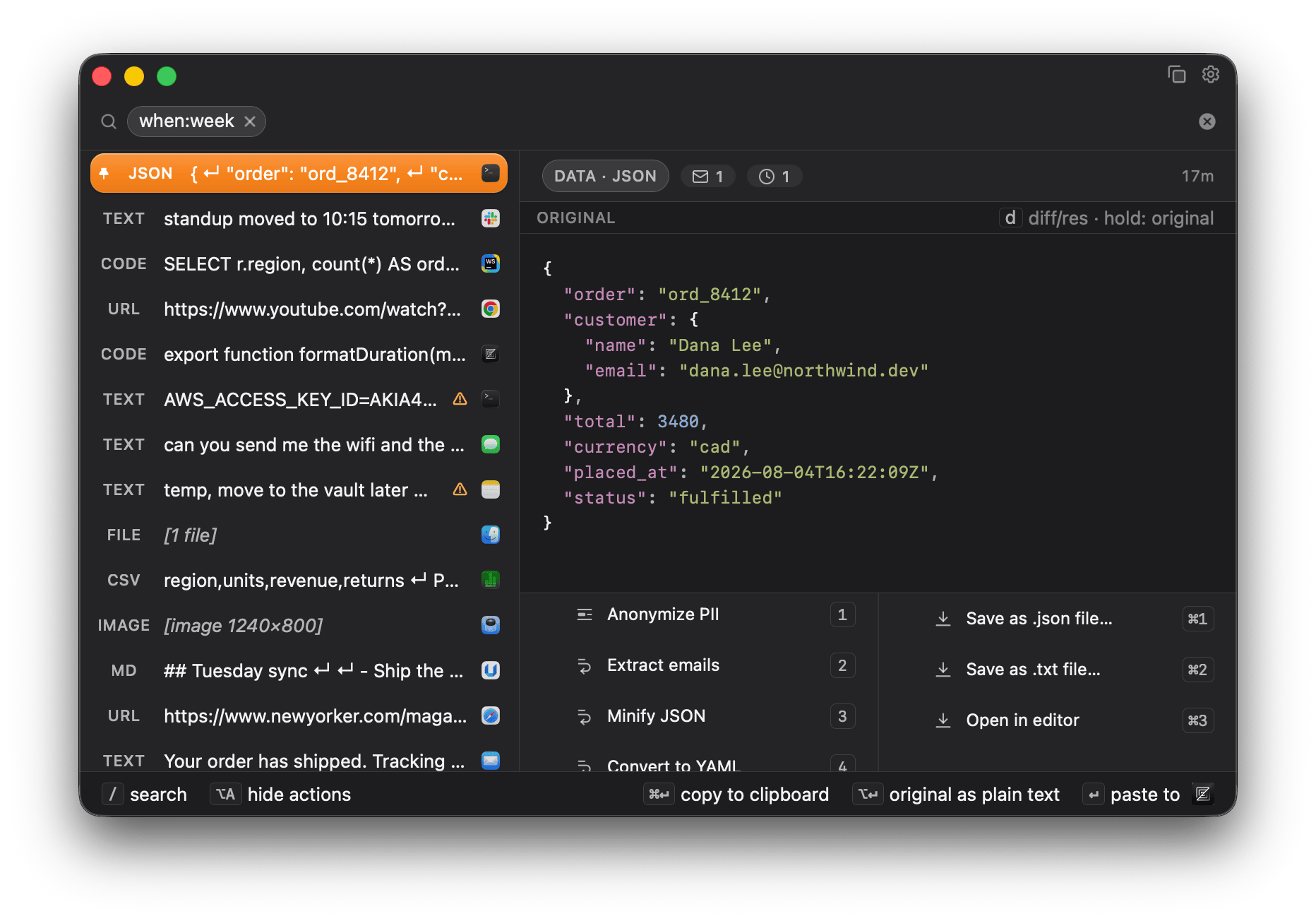Click the Mail icon on order shipped row

491,761
